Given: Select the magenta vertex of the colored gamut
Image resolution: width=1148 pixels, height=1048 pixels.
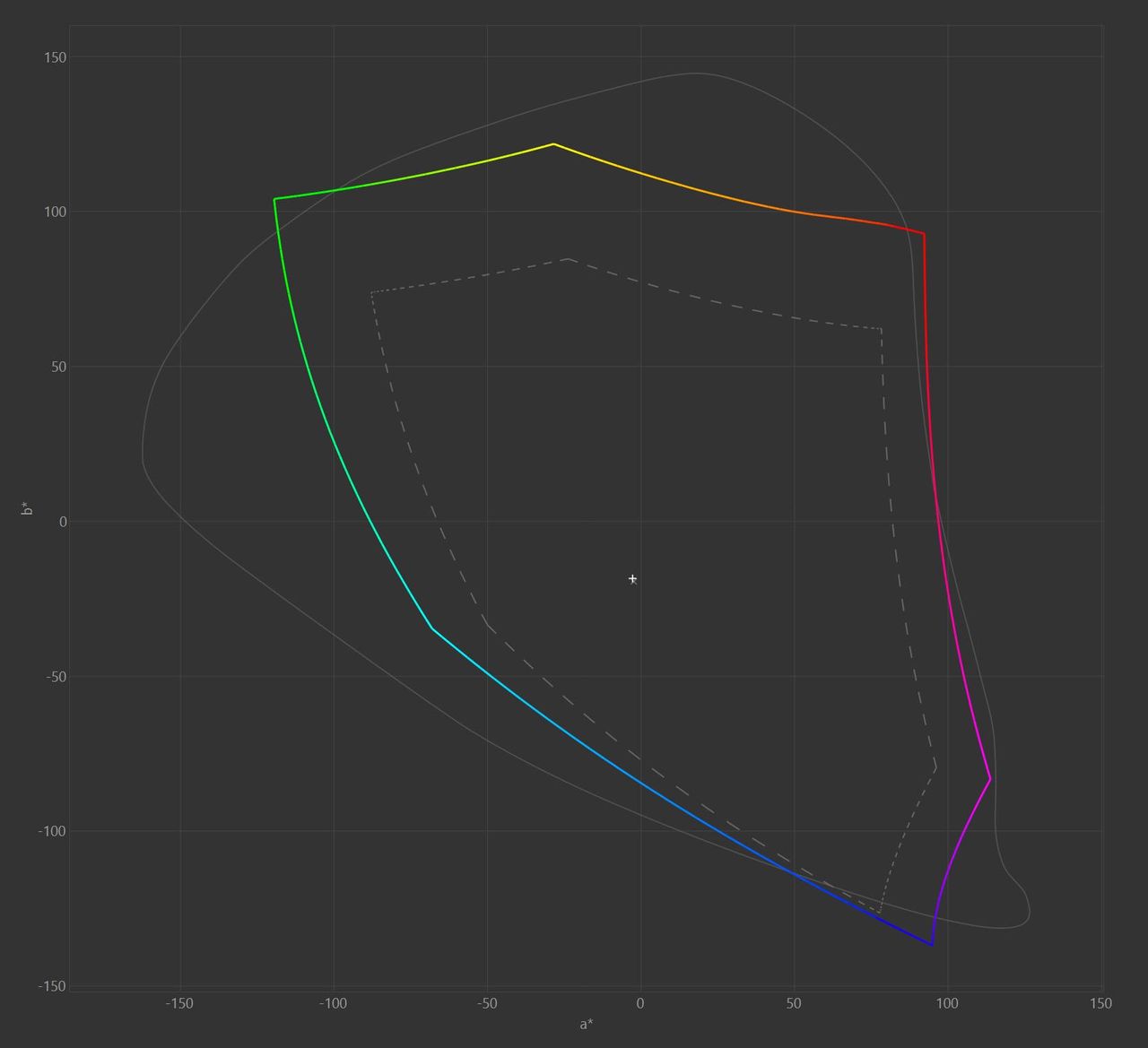Looking at the screenshot, I should click(990, 779).
